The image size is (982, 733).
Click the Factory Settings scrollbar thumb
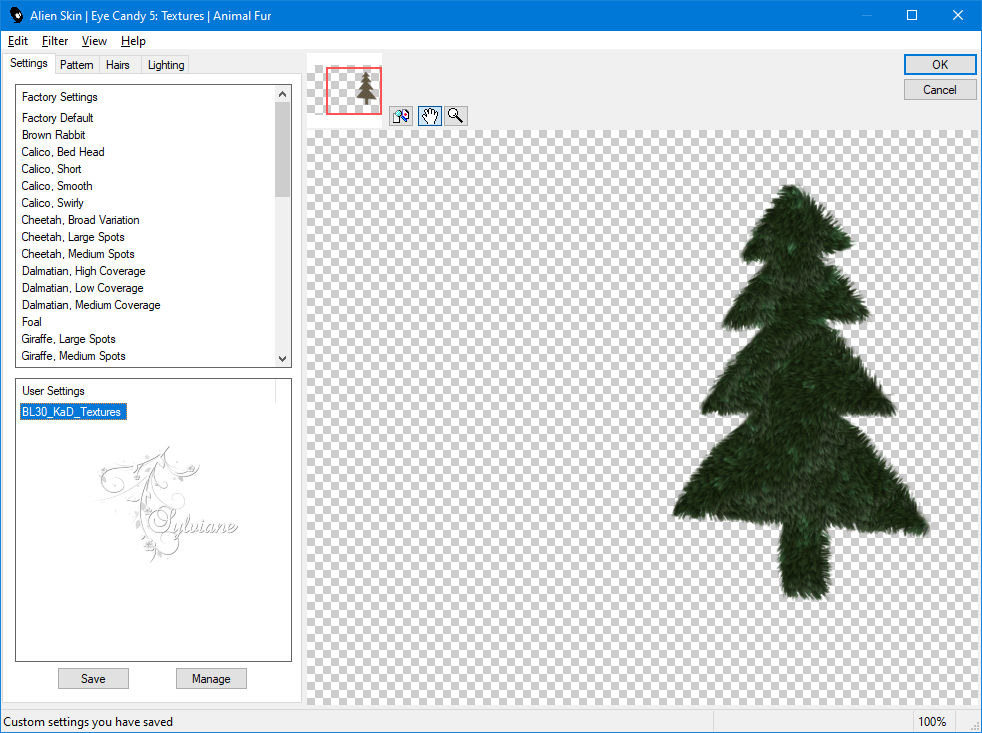282,149
